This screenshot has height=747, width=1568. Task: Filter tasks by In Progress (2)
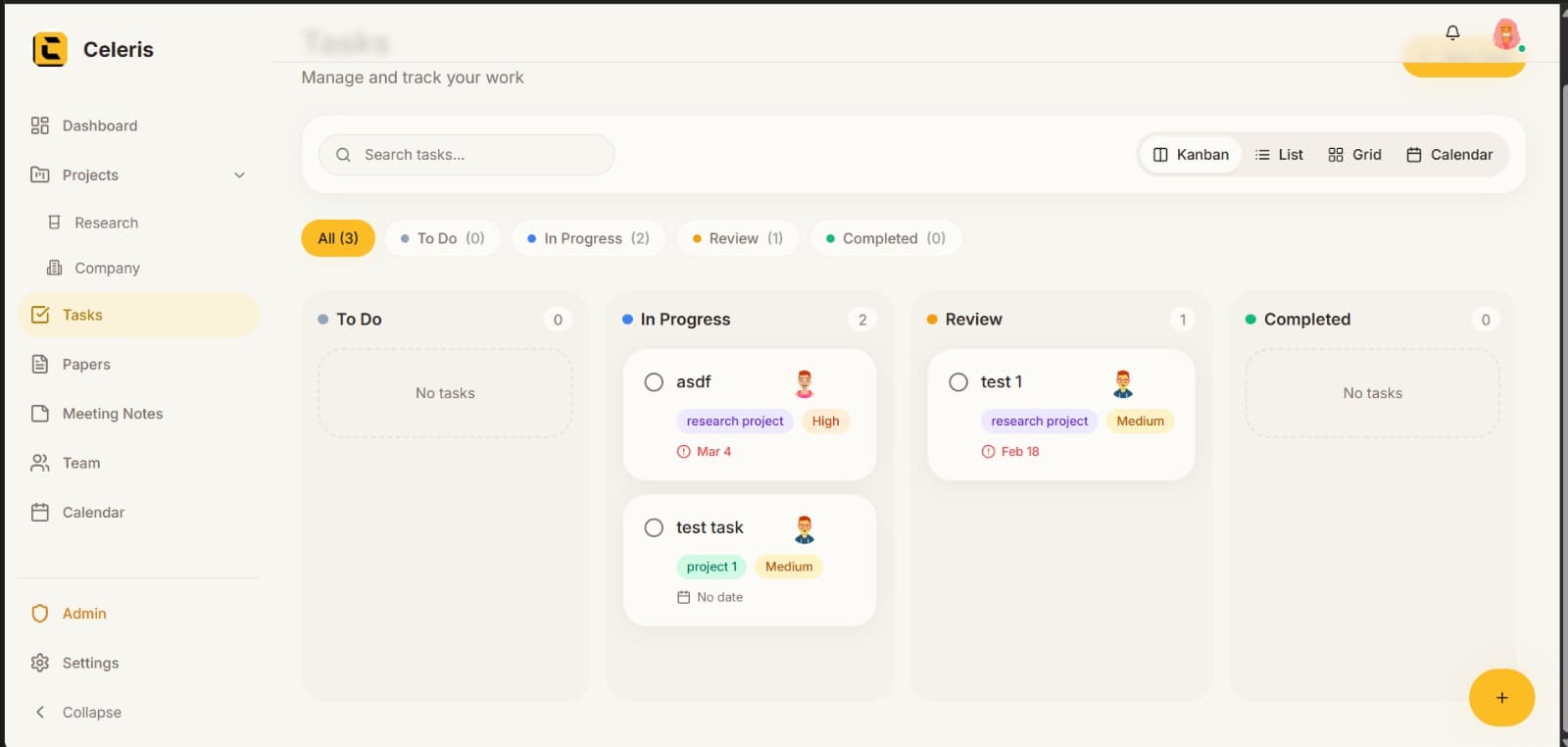pyautogui.click(x=588, y=238)
